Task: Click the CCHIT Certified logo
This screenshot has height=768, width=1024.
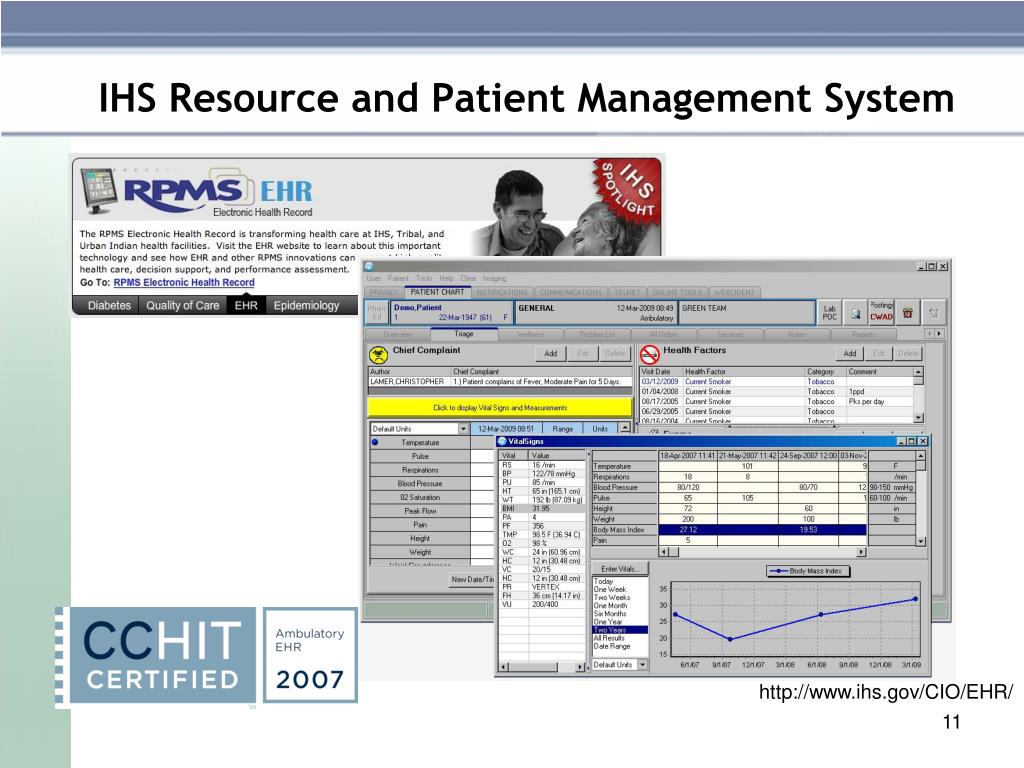Action: [162, 656]
